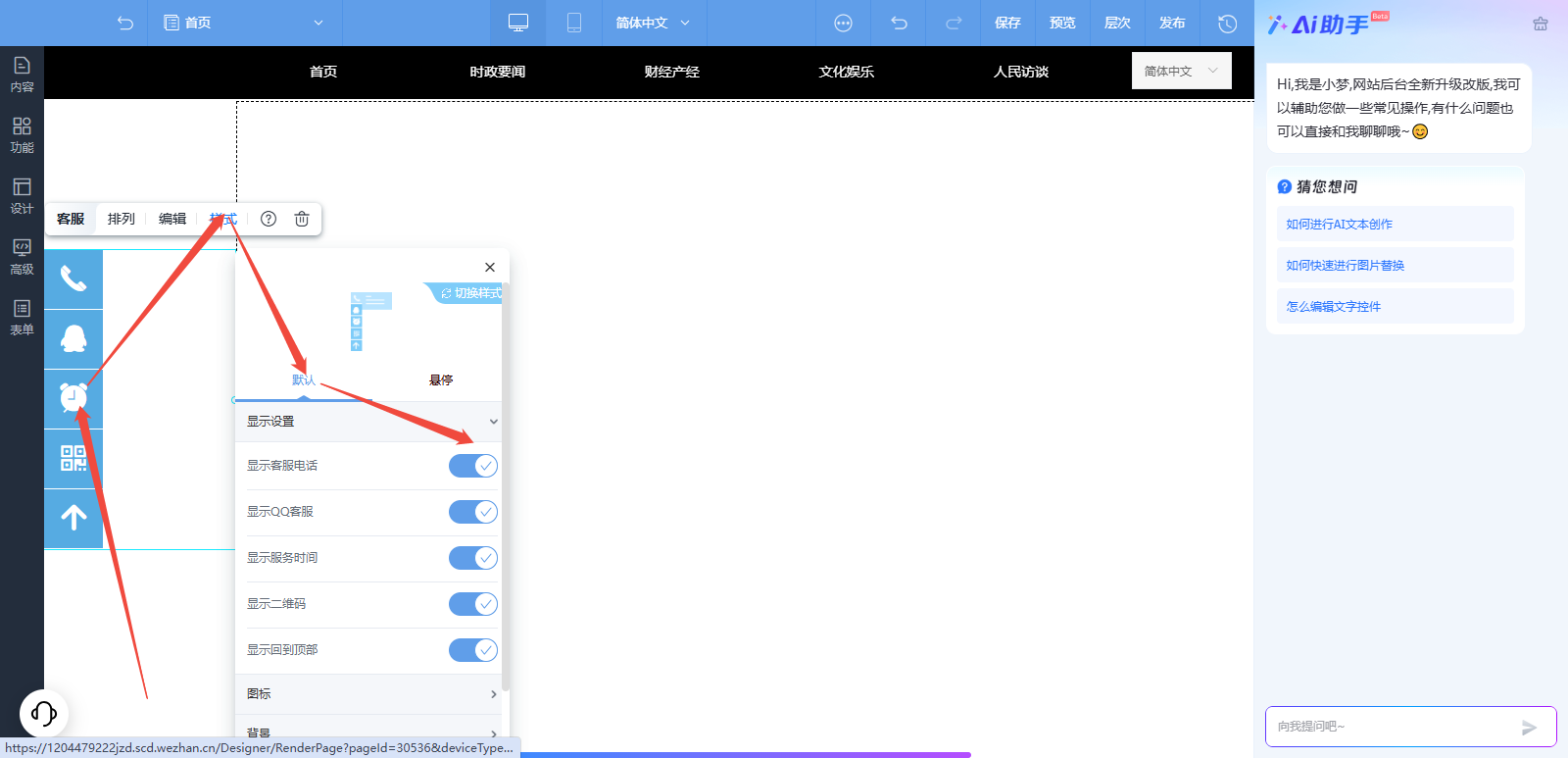The height and width of the screenshot is (758, 1568).
Task: Click the alarm clock service time icon
Action: pos(73,399)
